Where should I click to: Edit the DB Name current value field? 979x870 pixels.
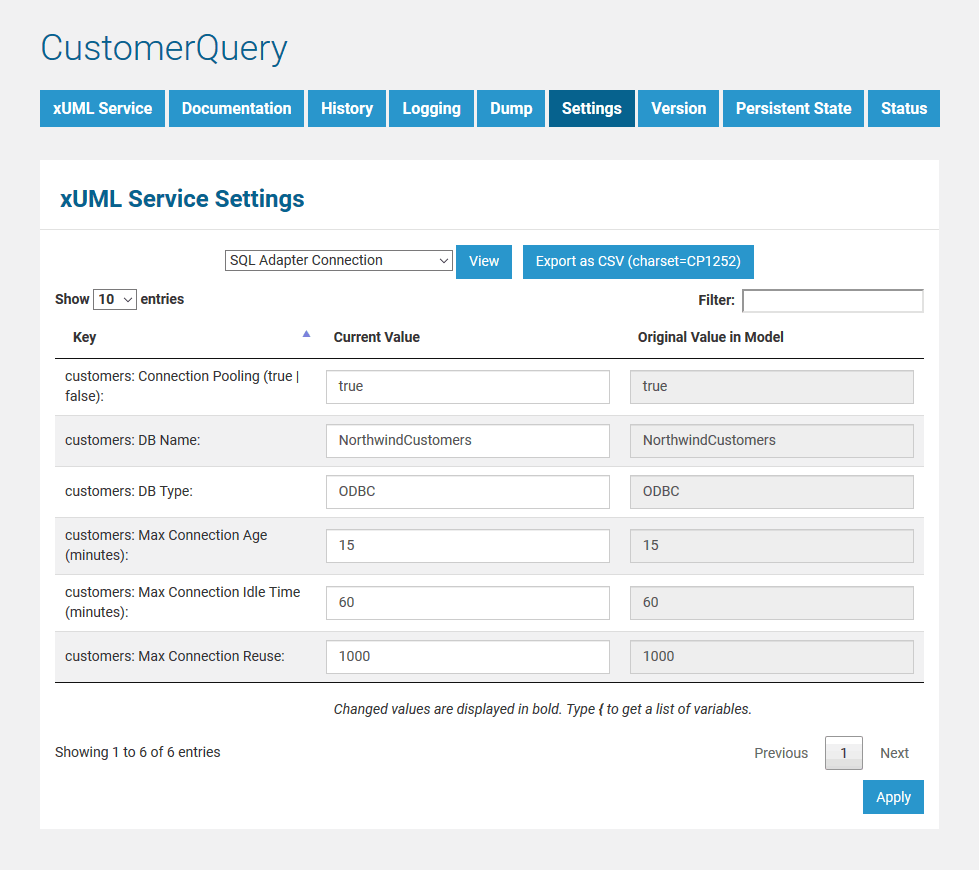click(467, 441)
